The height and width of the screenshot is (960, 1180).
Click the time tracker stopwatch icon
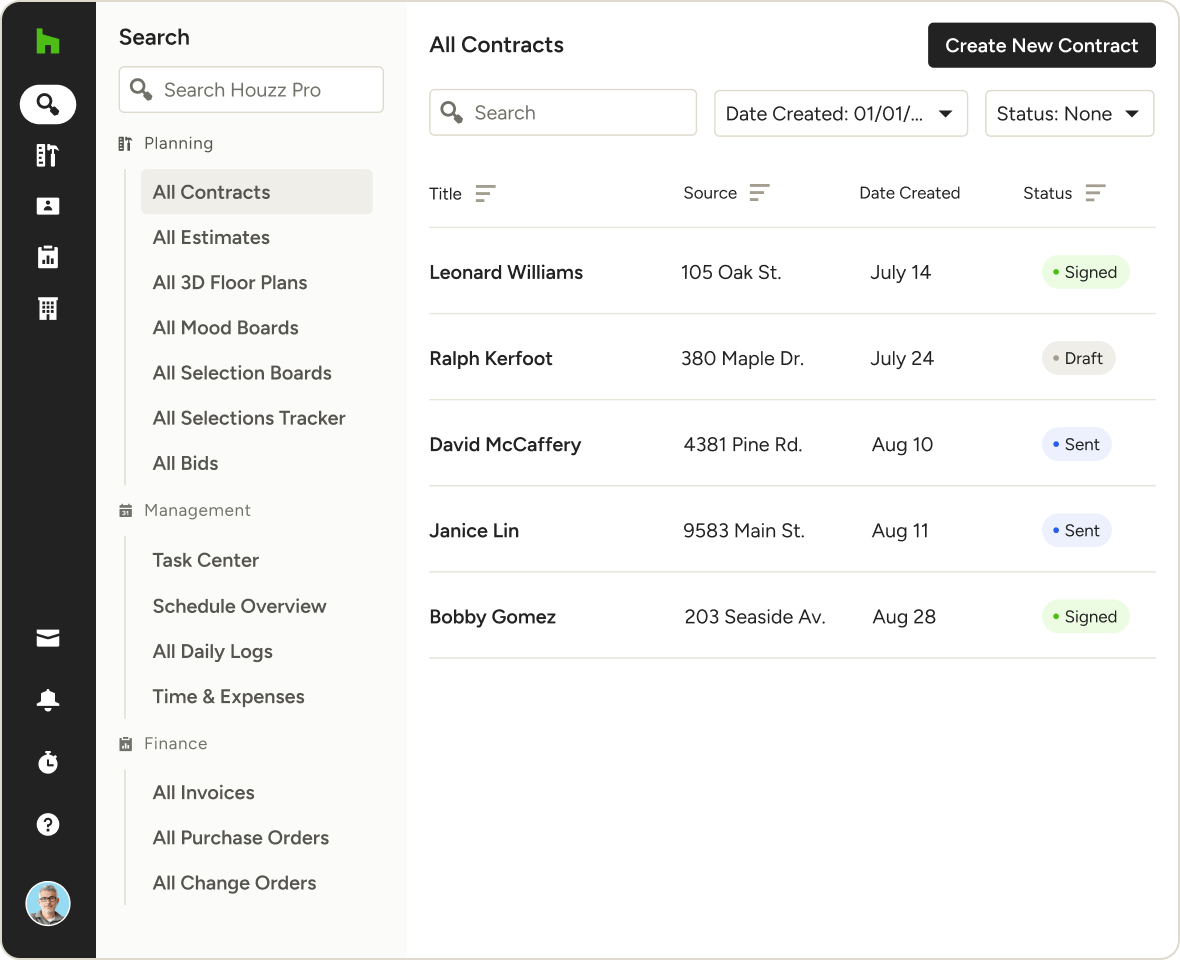click(x=48, y=763)
